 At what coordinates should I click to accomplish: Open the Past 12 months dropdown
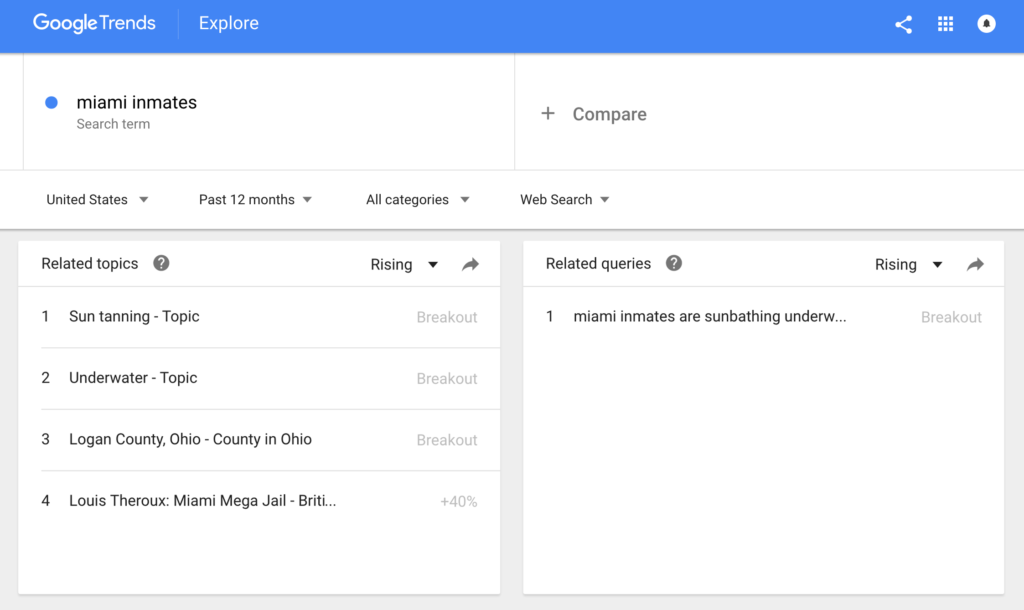(x=255, y=200)
